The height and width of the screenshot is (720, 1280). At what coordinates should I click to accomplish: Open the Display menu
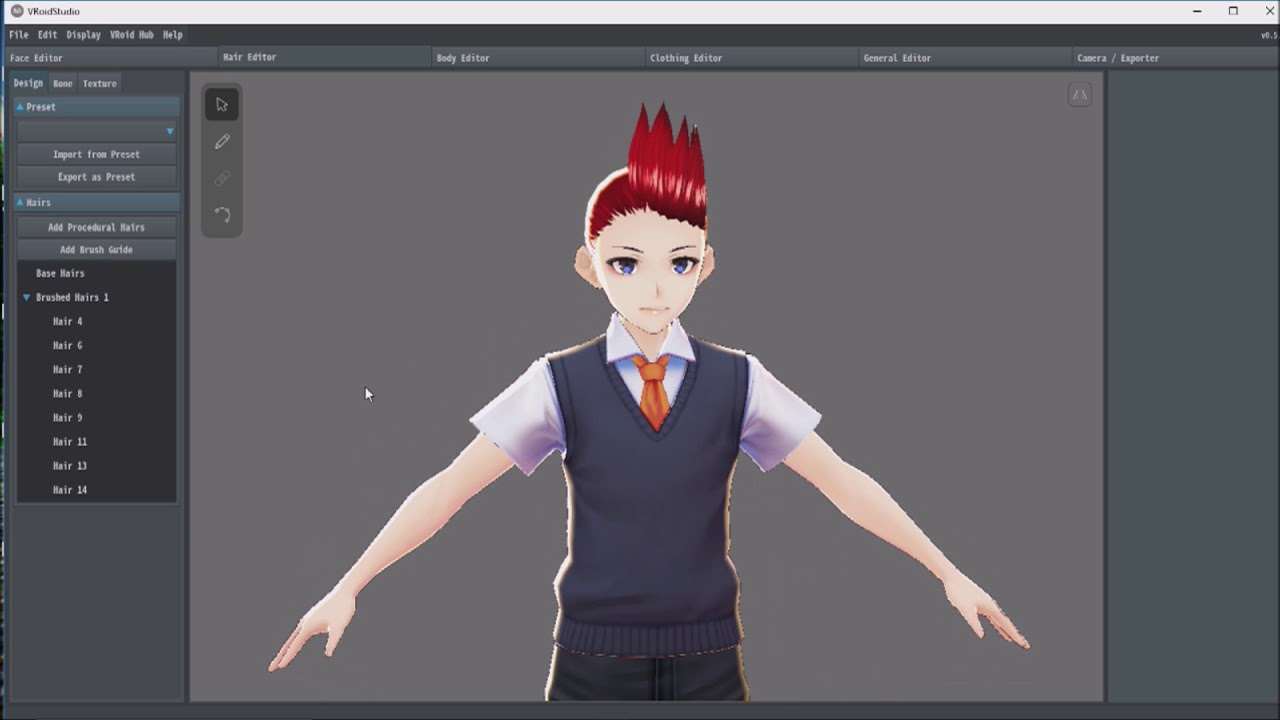(x=83, y=35)
